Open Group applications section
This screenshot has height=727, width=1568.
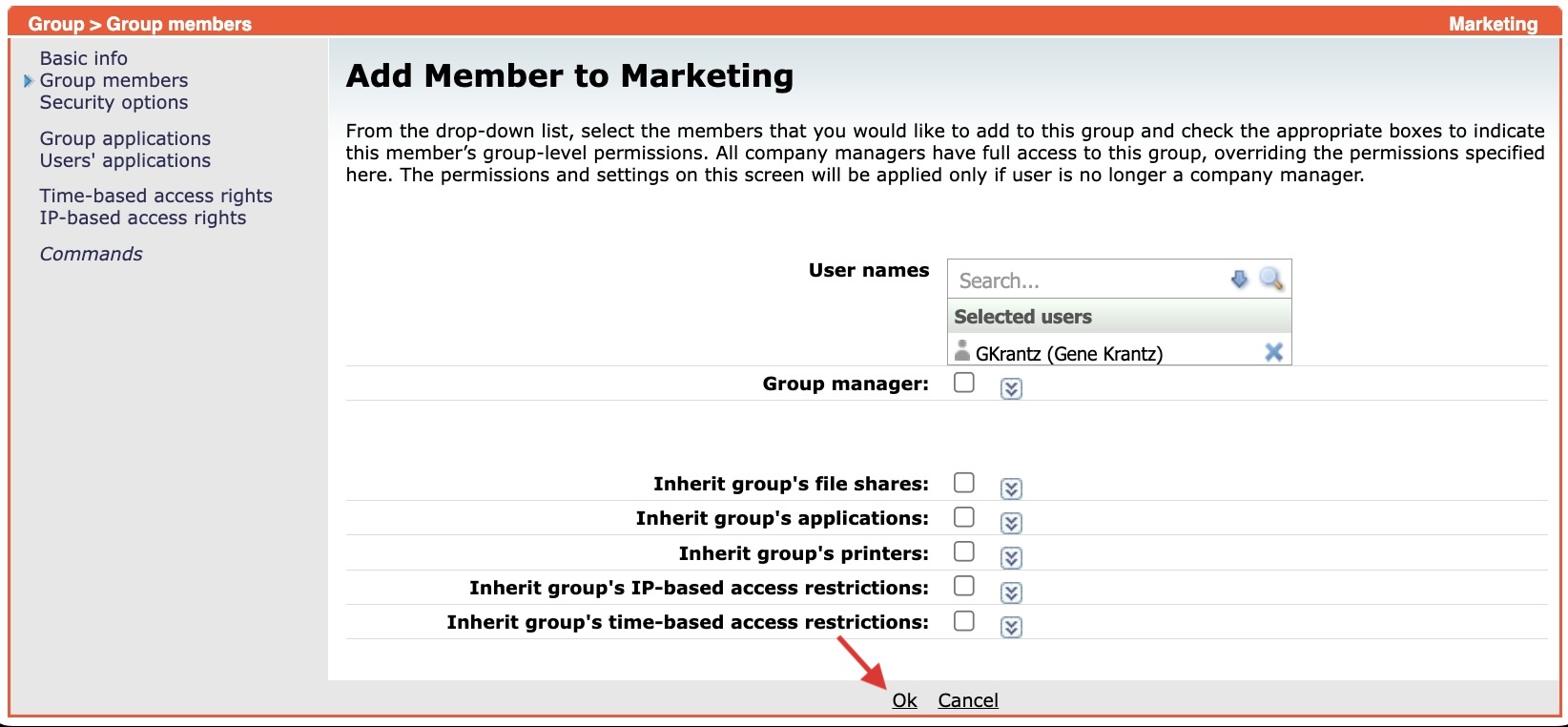(125, 138)
